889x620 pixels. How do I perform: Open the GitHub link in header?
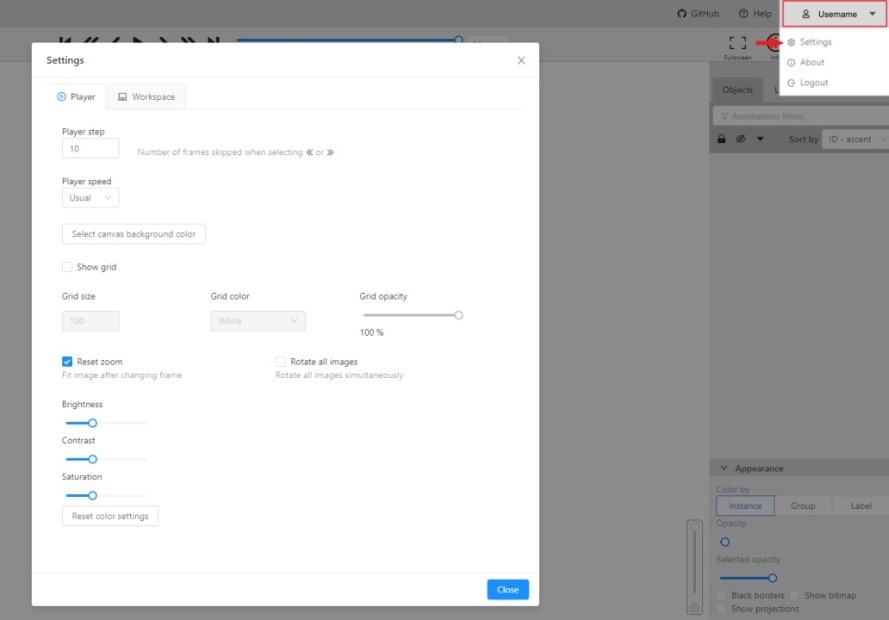pos(698,14)
